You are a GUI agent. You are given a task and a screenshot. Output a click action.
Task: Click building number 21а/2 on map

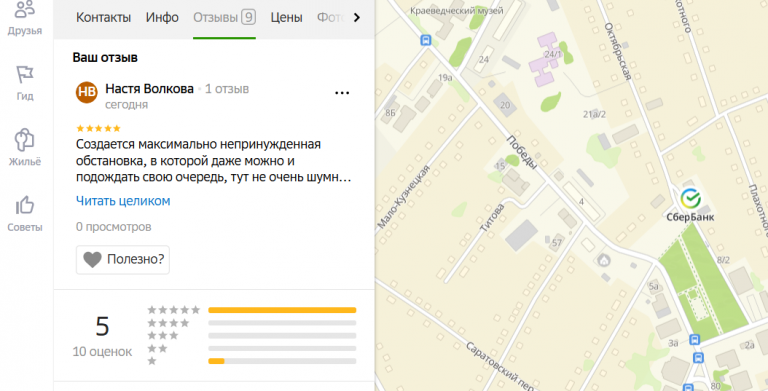pyautogui.click(x=594, y=114)
